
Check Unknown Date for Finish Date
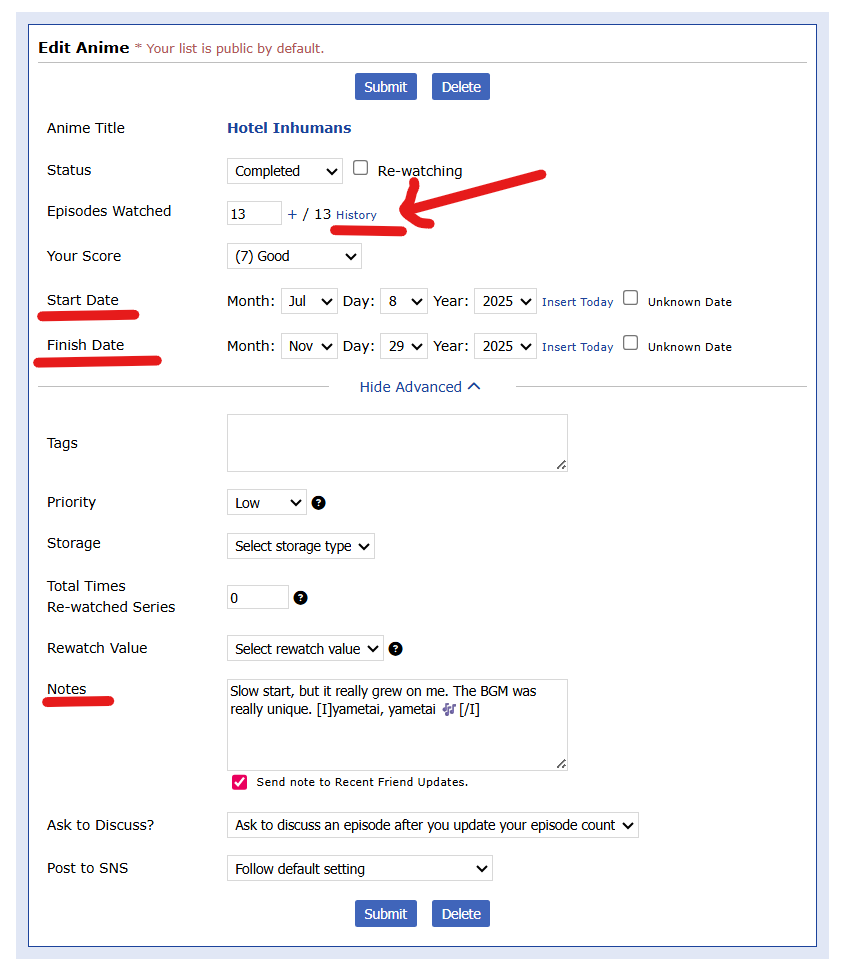[x=631, y=343]
